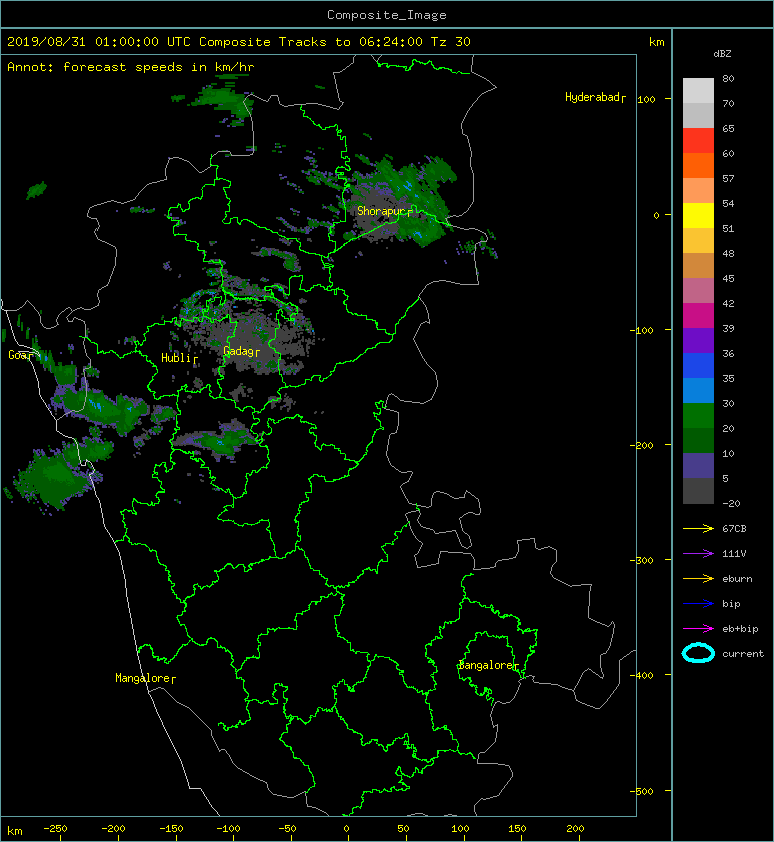Click the eburn arrow legend icon
This screenshot has height=842, width=774.
click(x=698, y=578)
